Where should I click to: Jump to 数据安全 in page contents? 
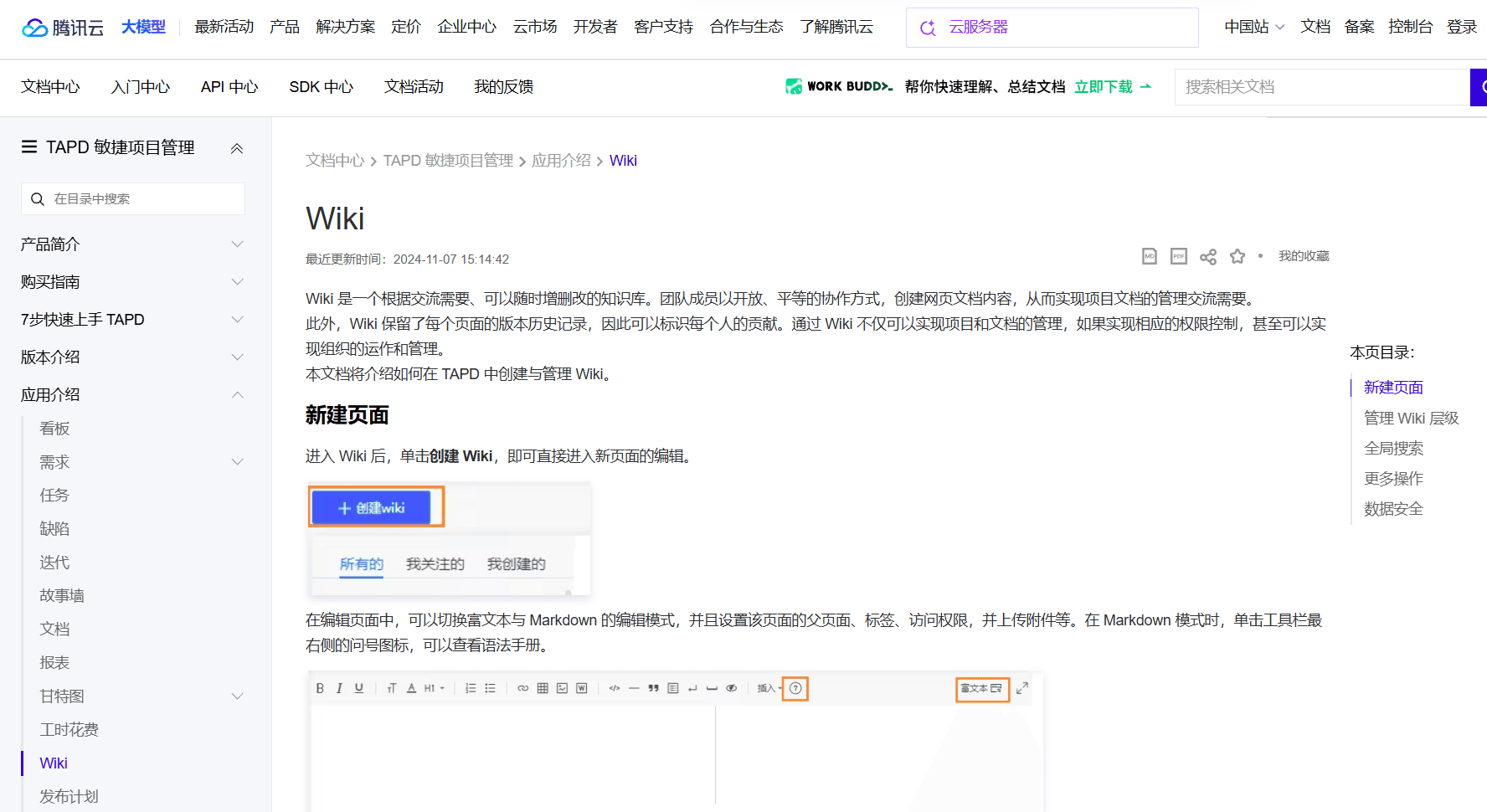[x=1393, y=509]
